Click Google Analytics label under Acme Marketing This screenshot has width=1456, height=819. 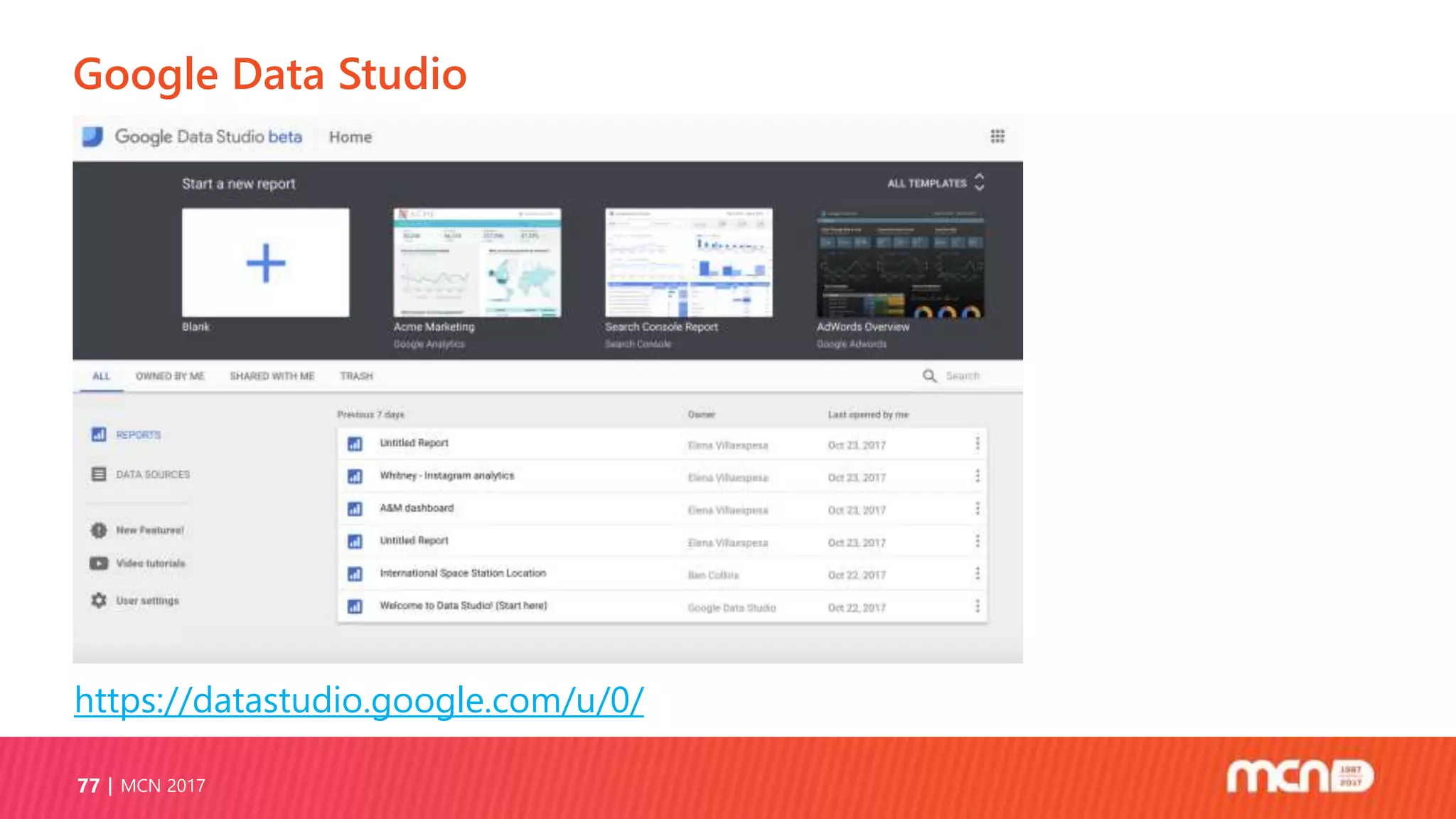click(x=429, y=344)
